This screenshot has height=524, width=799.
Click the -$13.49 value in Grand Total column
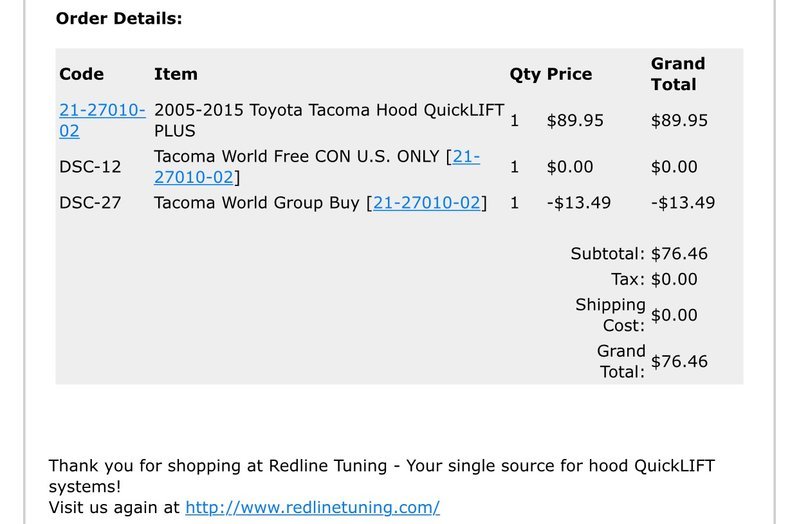tap(683, 203)
